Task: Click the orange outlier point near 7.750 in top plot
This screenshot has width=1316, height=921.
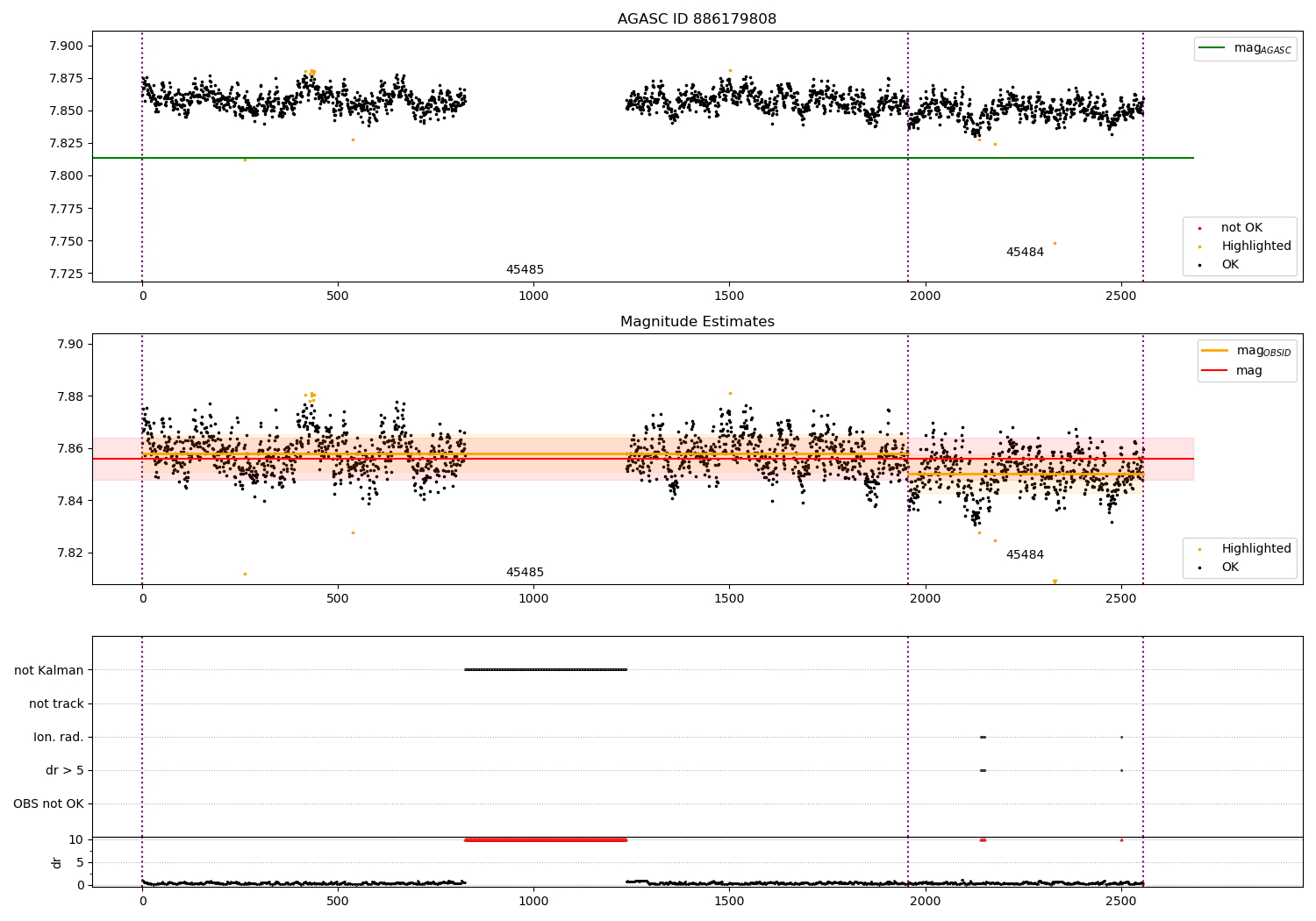Action: [1055, 244]
